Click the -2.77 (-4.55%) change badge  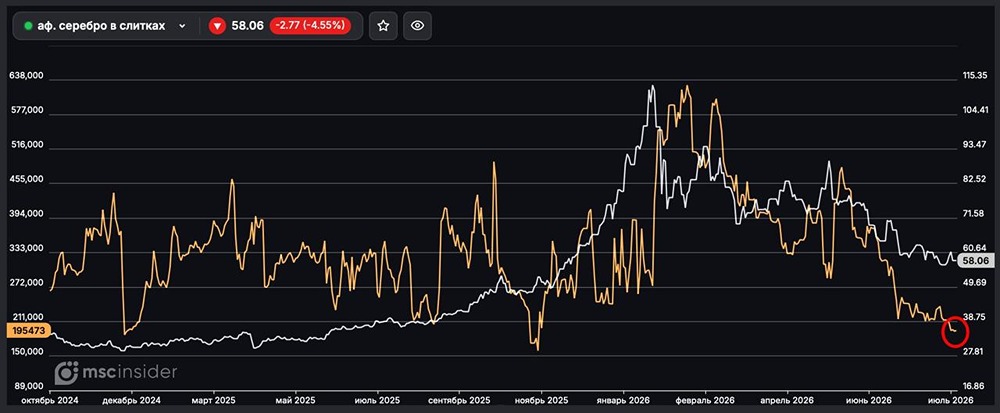(310, 26)
